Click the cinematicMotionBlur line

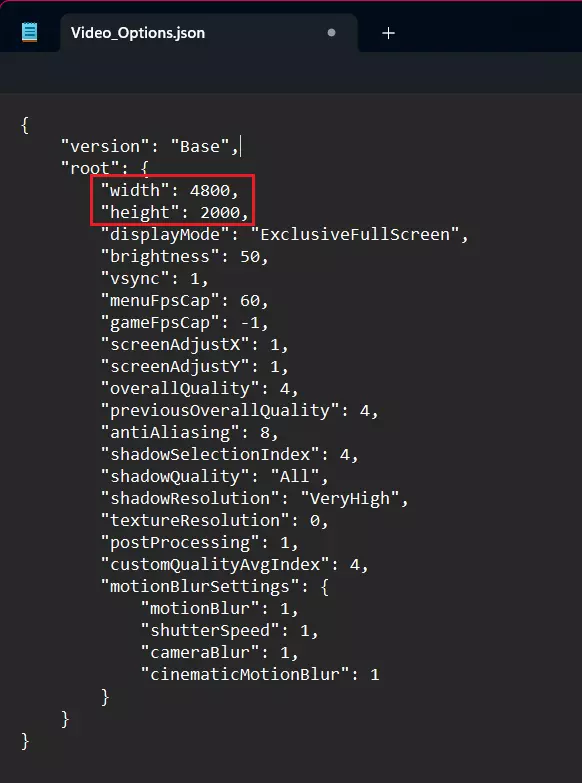[260, 674]
